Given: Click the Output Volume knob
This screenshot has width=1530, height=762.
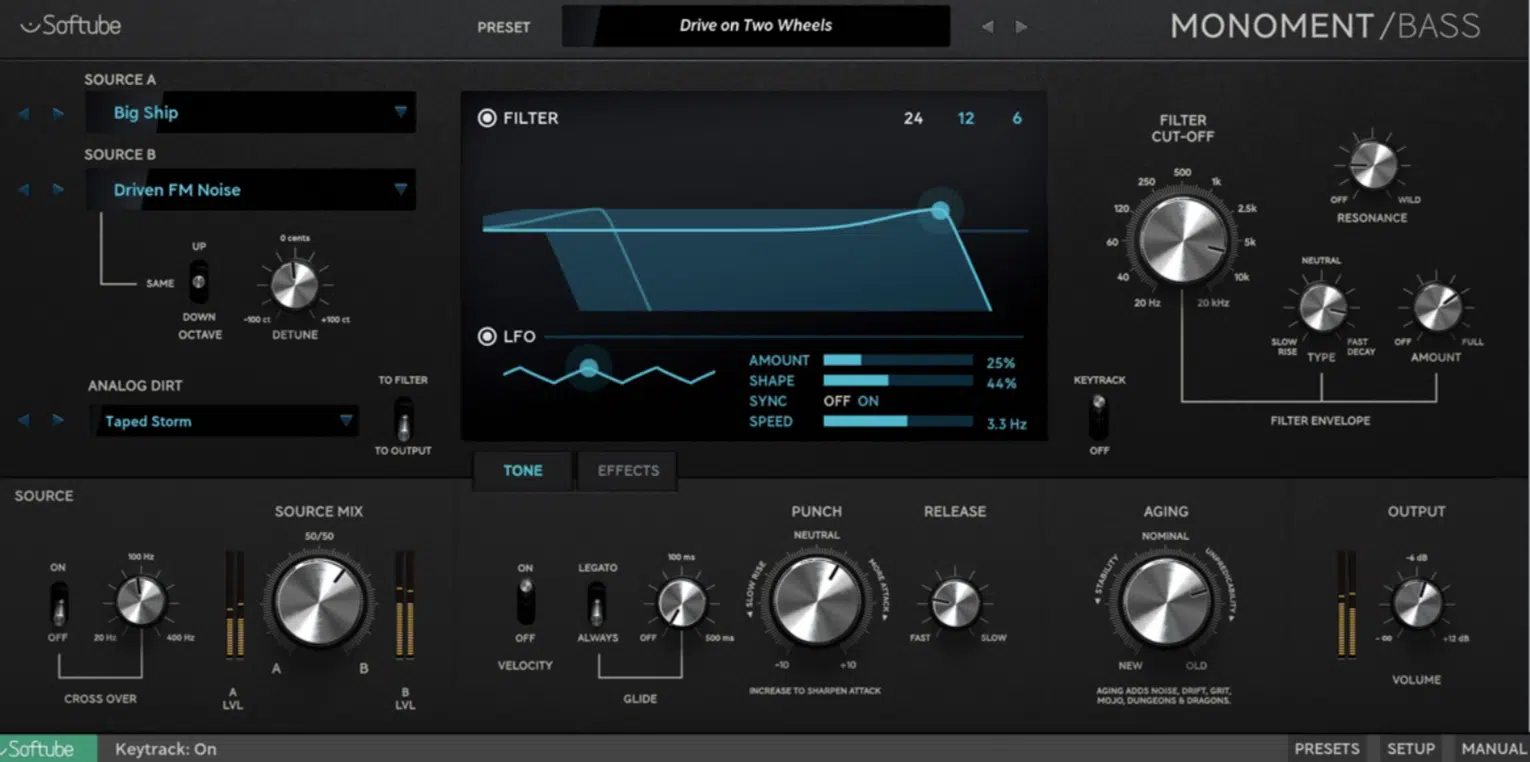Looking at the screenshot, I should 1417,603.
